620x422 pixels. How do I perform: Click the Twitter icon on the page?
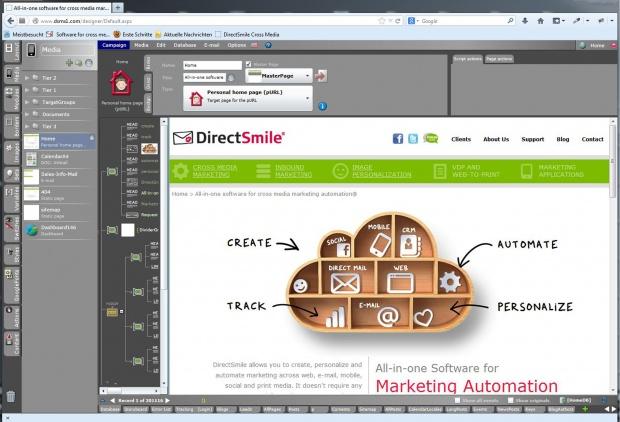pos(413,139)
